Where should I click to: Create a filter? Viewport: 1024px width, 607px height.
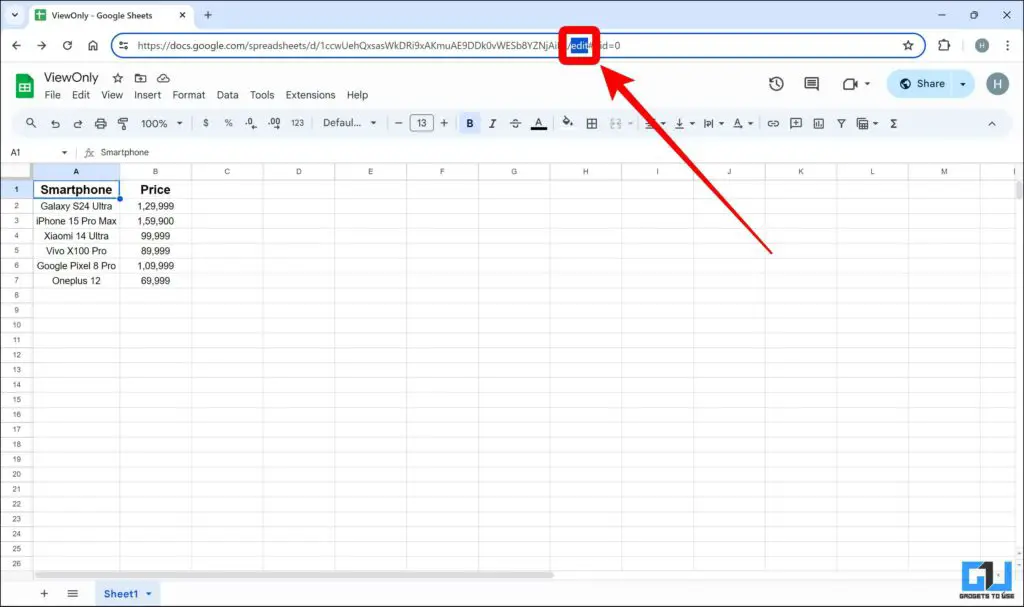pyautogui.click(x=841, y=123)
